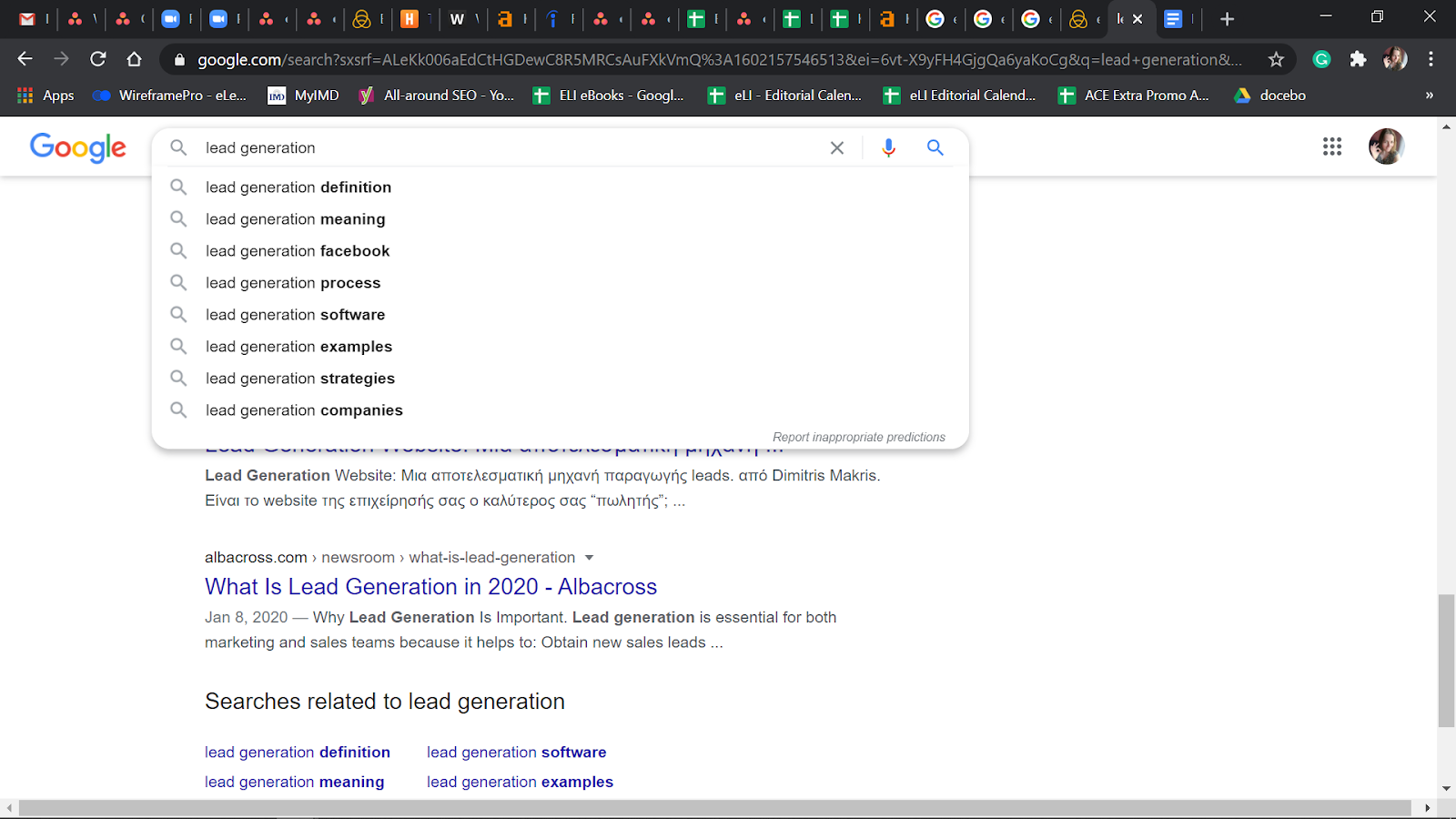Click Report inappropriate predictions
Image resolution: width=1456 pixels, height=819 pixels.
click(859, 437)
